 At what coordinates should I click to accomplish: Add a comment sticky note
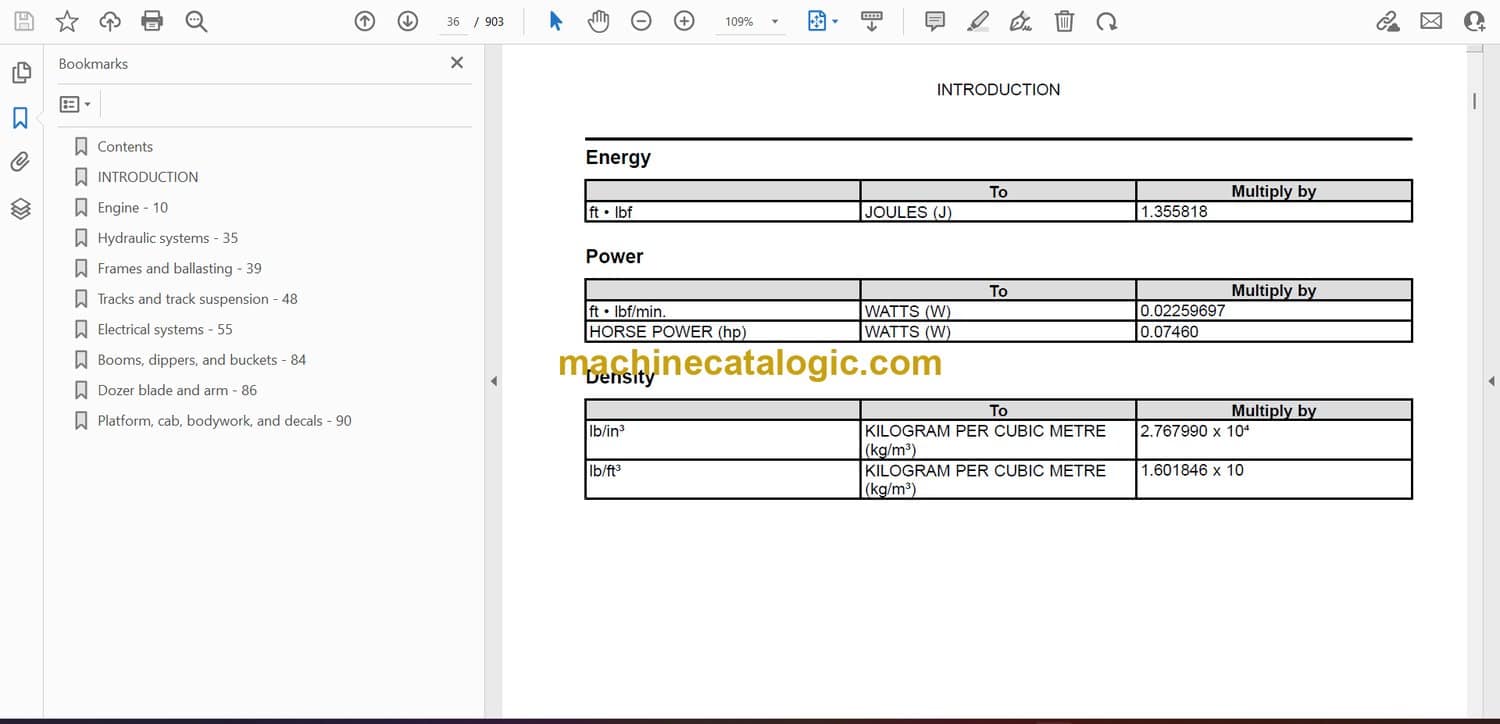point(935,21)
